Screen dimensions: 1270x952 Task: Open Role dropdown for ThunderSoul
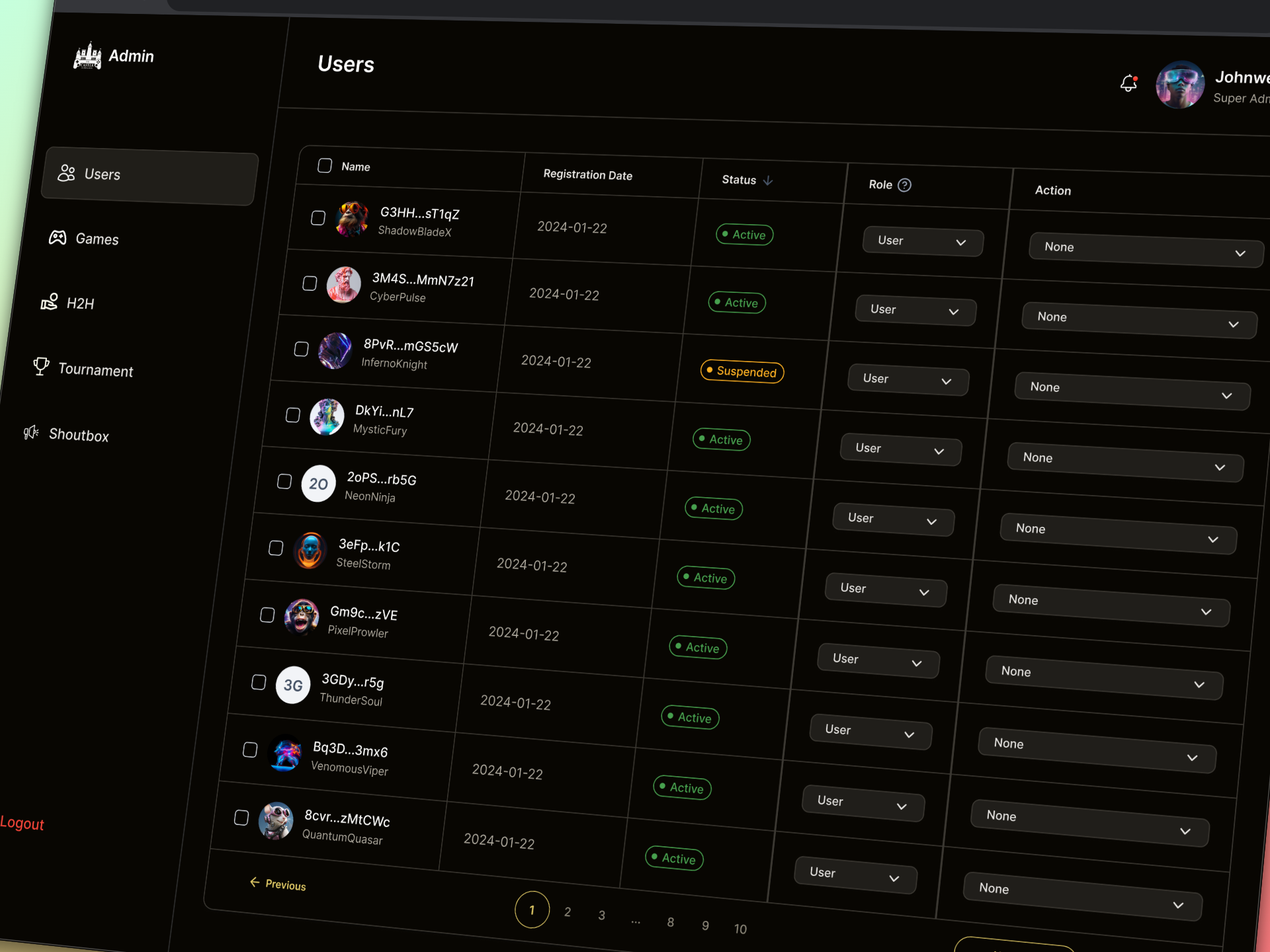click(870, 732)
